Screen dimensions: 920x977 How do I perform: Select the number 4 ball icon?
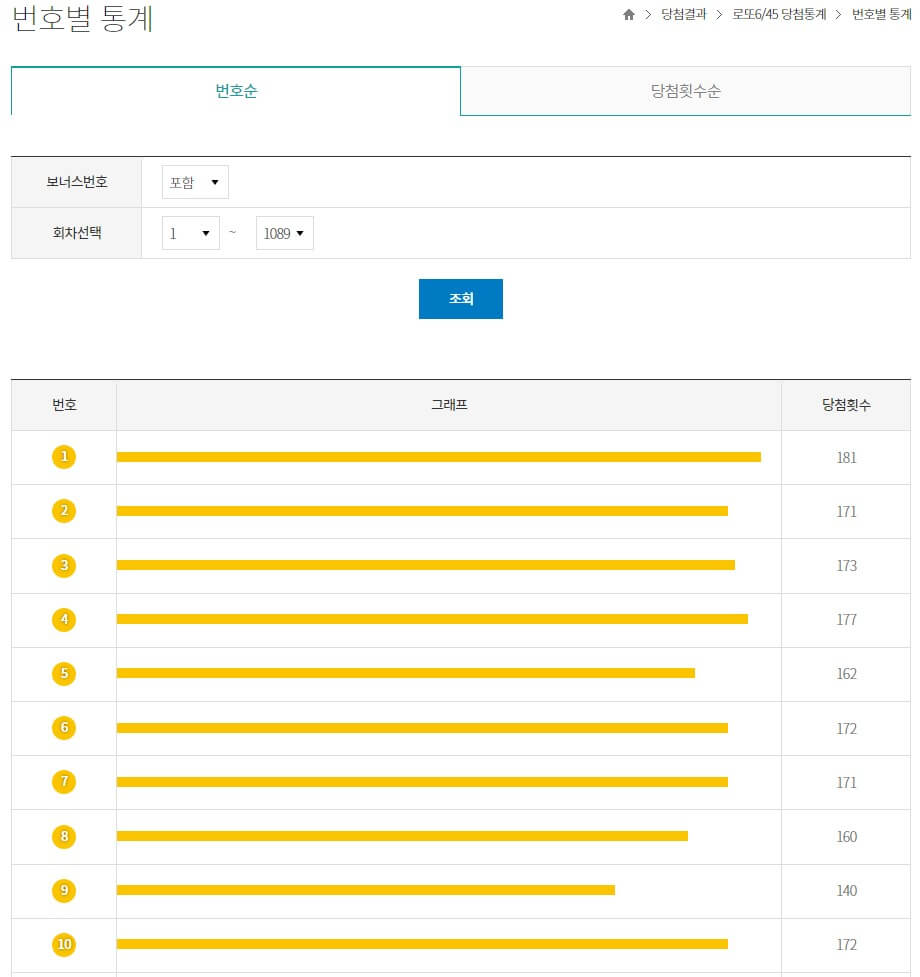pos(63,620)
